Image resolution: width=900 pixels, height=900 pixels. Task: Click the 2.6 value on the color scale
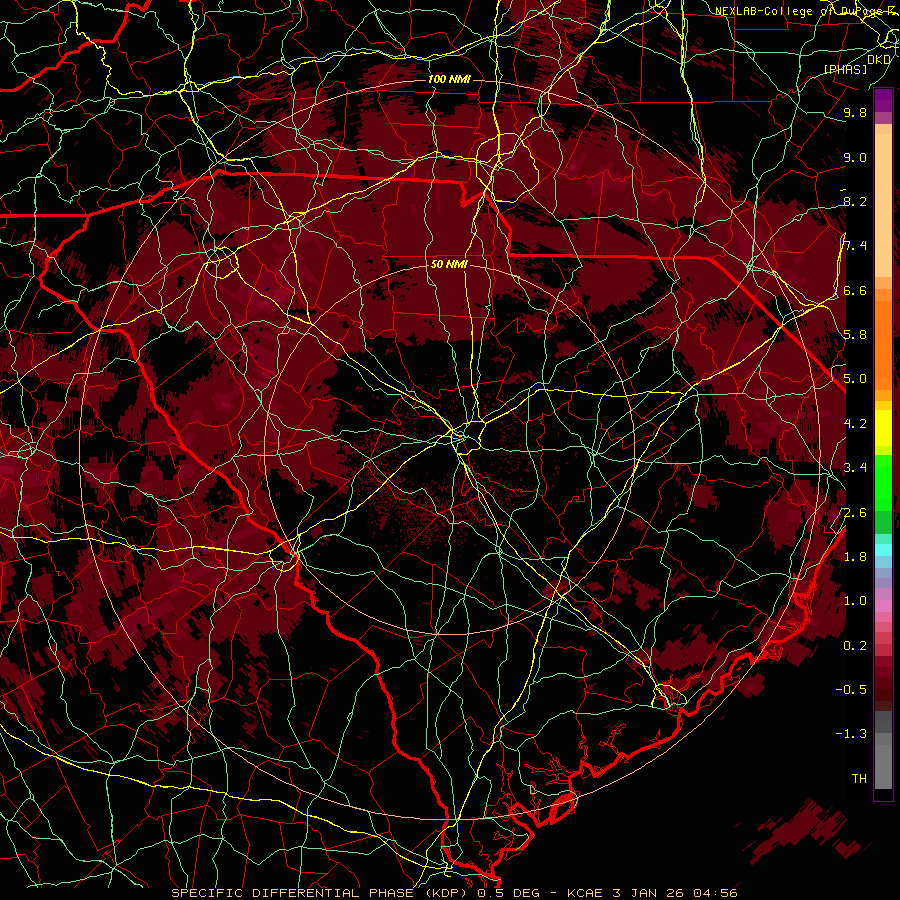855,512
